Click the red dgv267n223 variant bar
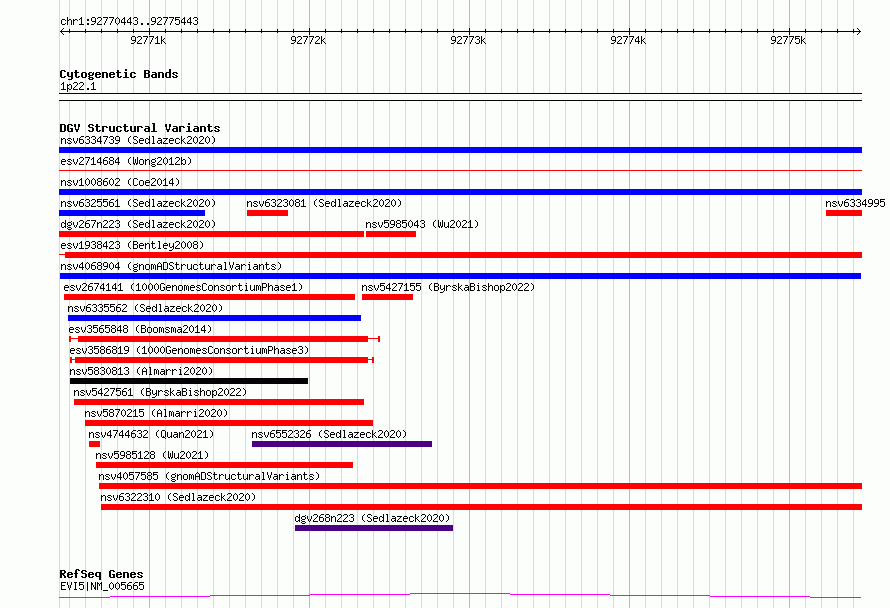Image resolution: width=890 pixels, height=608 pixels. (x=211, y=234)
